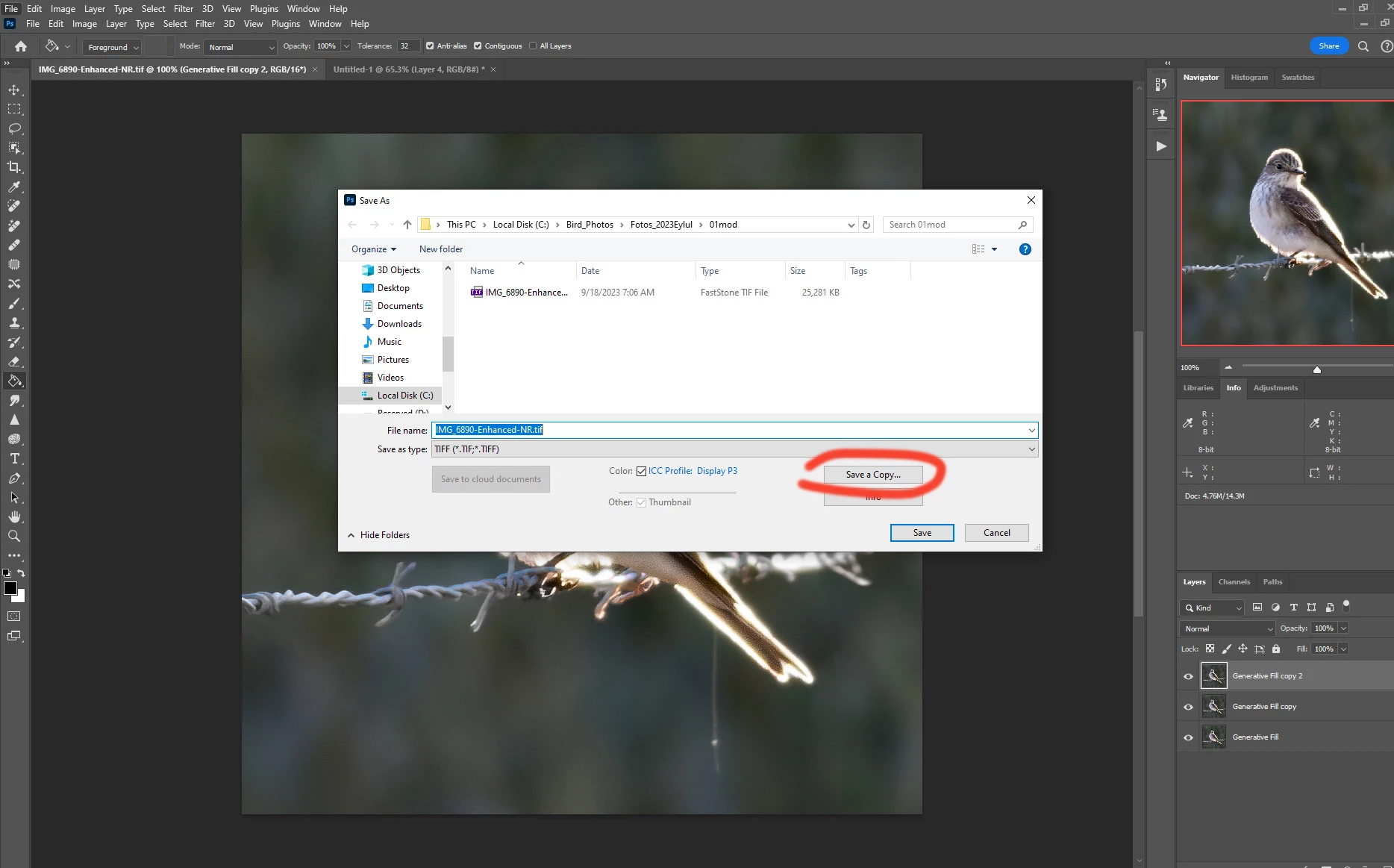The height and width of the screenshot is (868, 1394).
Task: Open Photoshop search magnifier icon
Action: (x=1363, y=46)
